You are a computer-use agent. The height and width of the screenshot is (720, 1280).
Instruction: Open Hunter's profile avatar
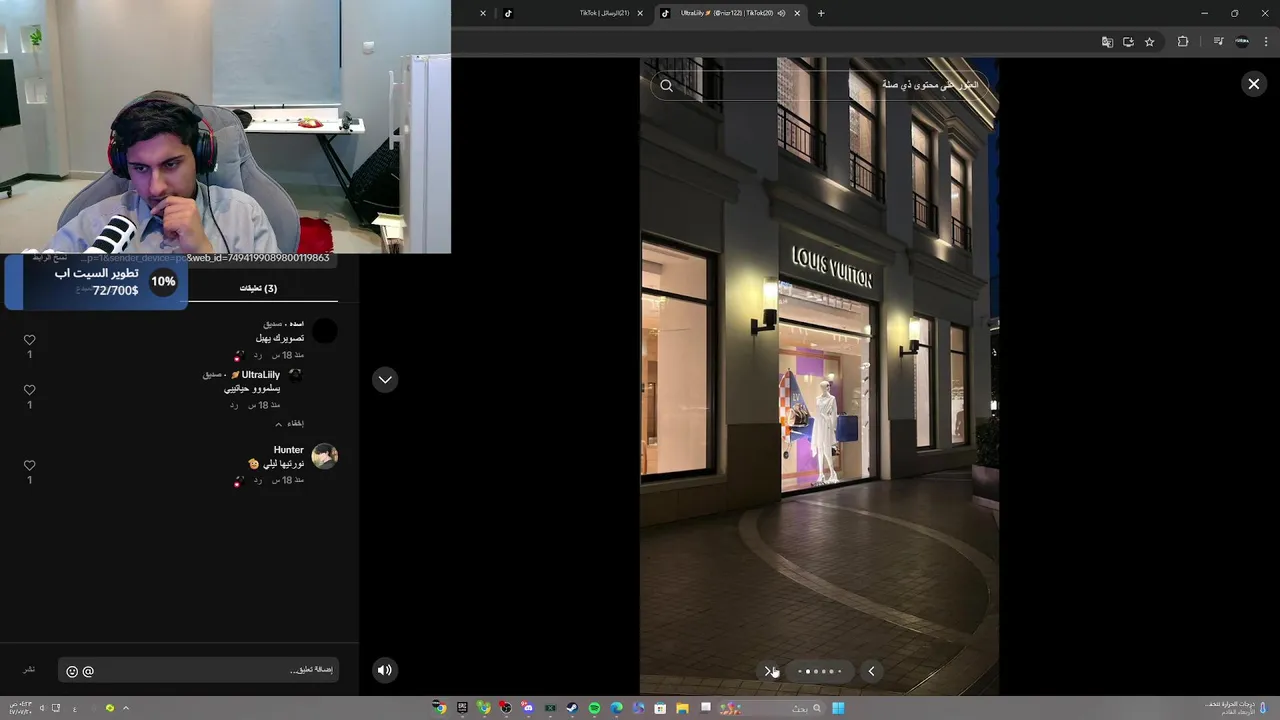pos(324,456)
